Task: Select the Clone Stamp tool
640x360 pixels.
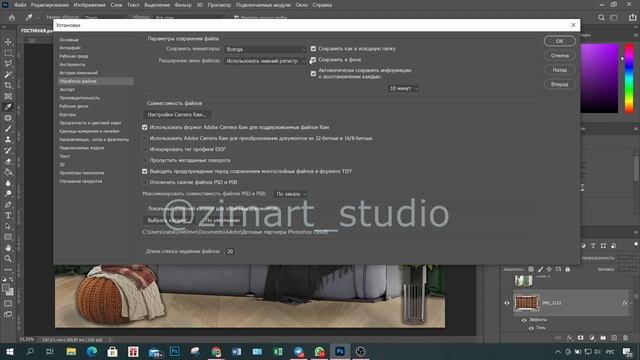Action: click(8, 140)
